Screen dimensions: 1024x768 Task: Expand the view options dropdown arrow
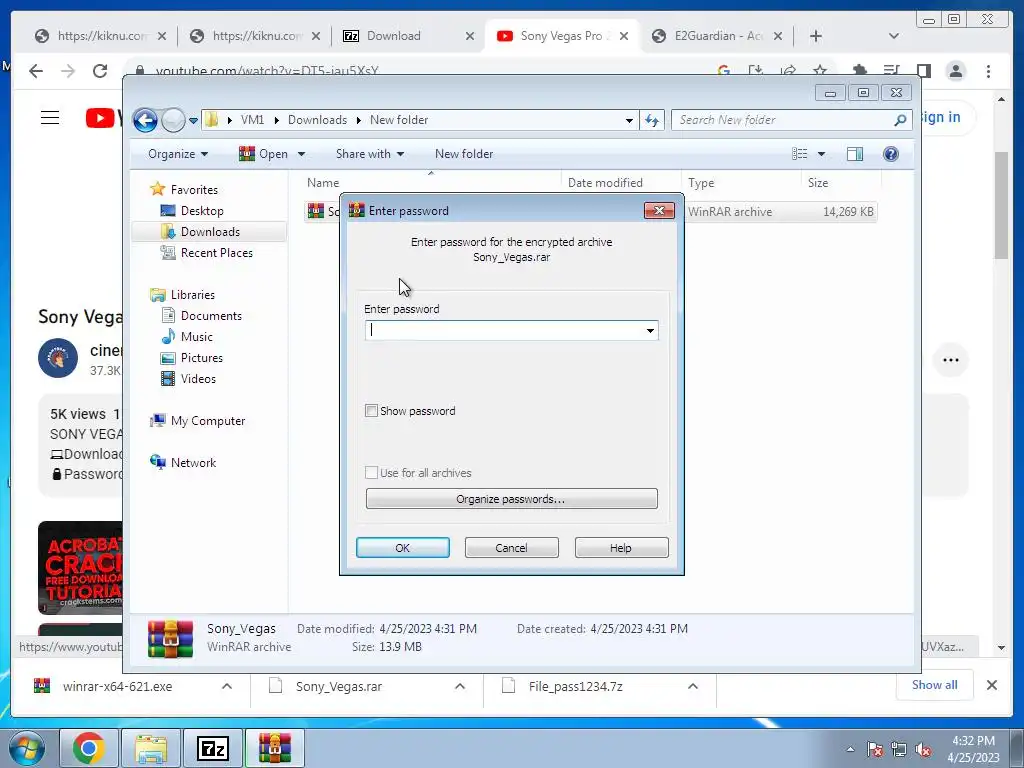click(822, 154)
